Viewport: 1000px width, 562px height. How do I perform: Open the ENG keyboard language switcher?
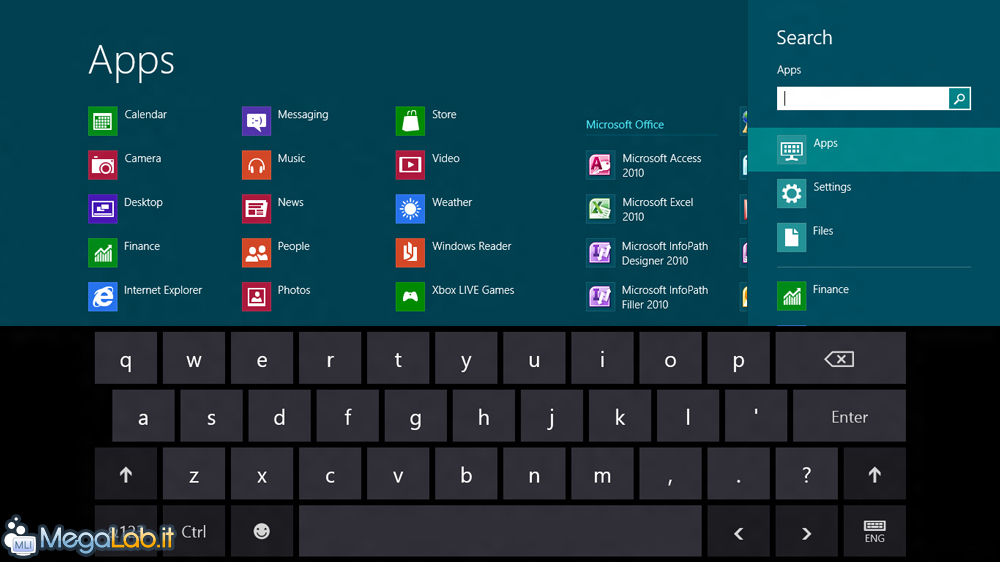(874, 531)
